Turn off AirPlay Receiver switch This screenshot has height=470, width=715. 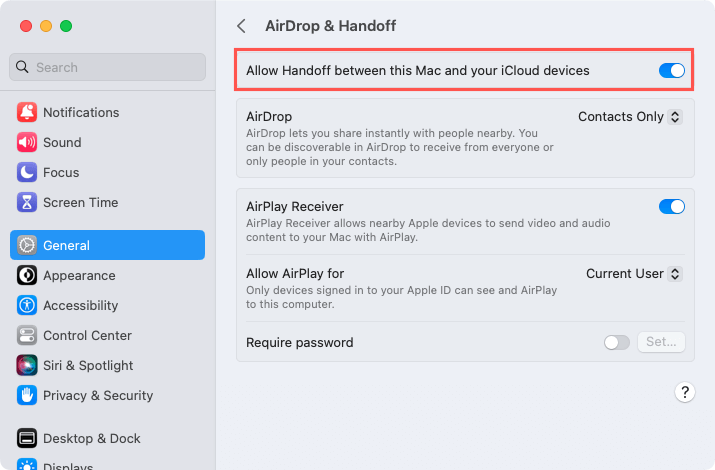pos(671,207)
